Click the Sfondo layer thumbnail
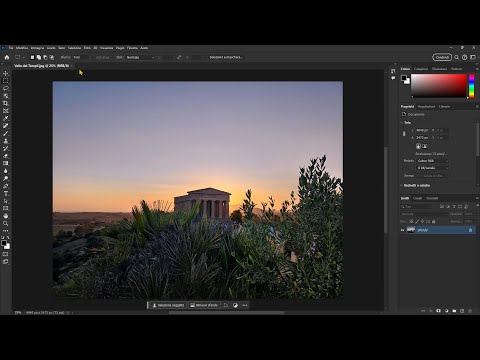This screenshot has height=360, width=480. [411, 230]
